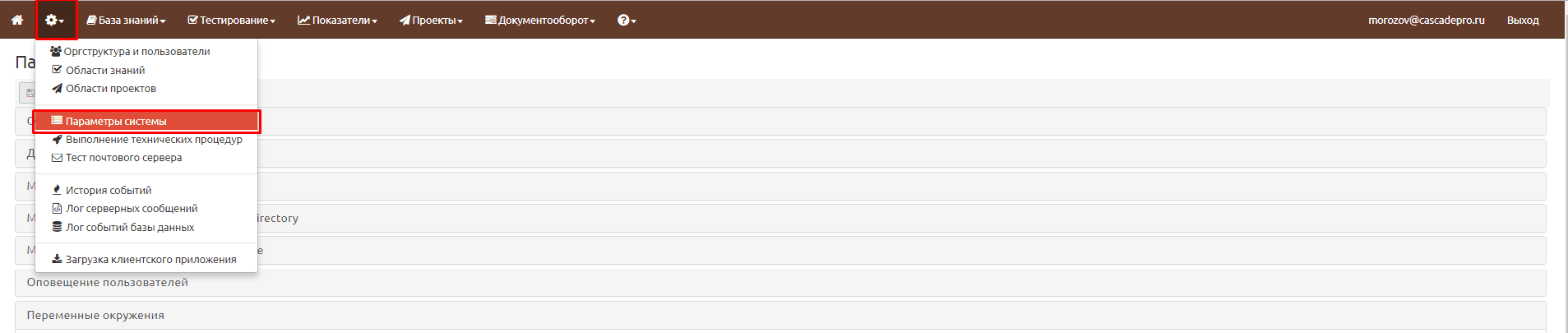
Task: Click Загрузка клиентского приложения download entry
Action: click(x=144, y=259)
